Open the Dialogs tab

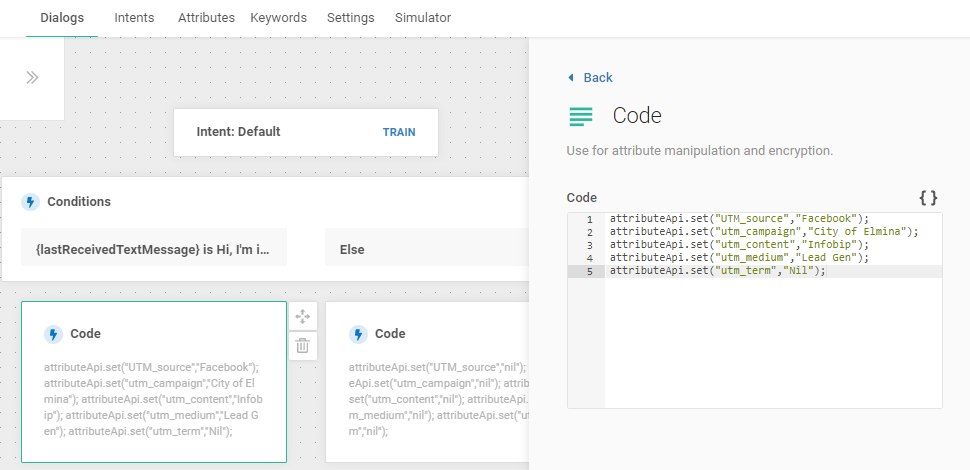pos(62,18)
